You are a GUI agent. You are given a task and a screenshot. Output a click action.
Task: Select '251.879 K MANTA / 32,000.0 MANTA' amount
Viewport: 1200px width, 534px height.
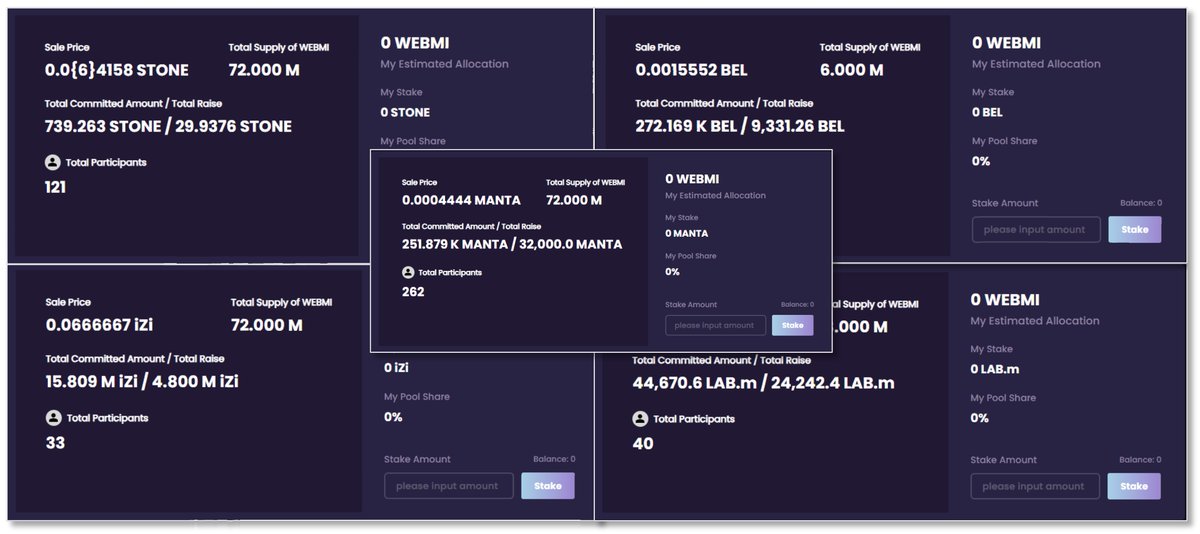point(512,244)
